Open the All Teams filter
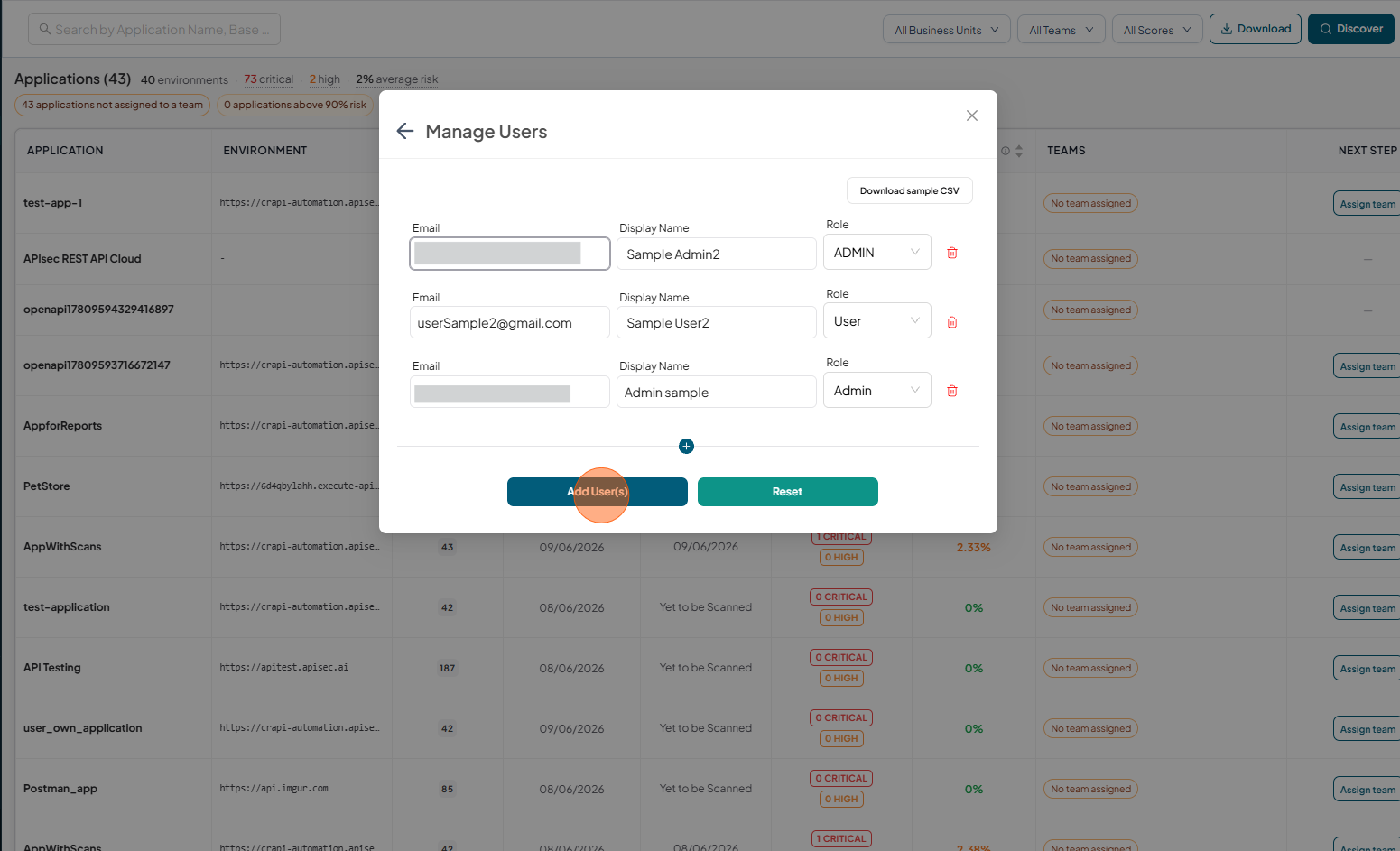The height and width of the screenshot is (851, 1400). pos(1061,30)
